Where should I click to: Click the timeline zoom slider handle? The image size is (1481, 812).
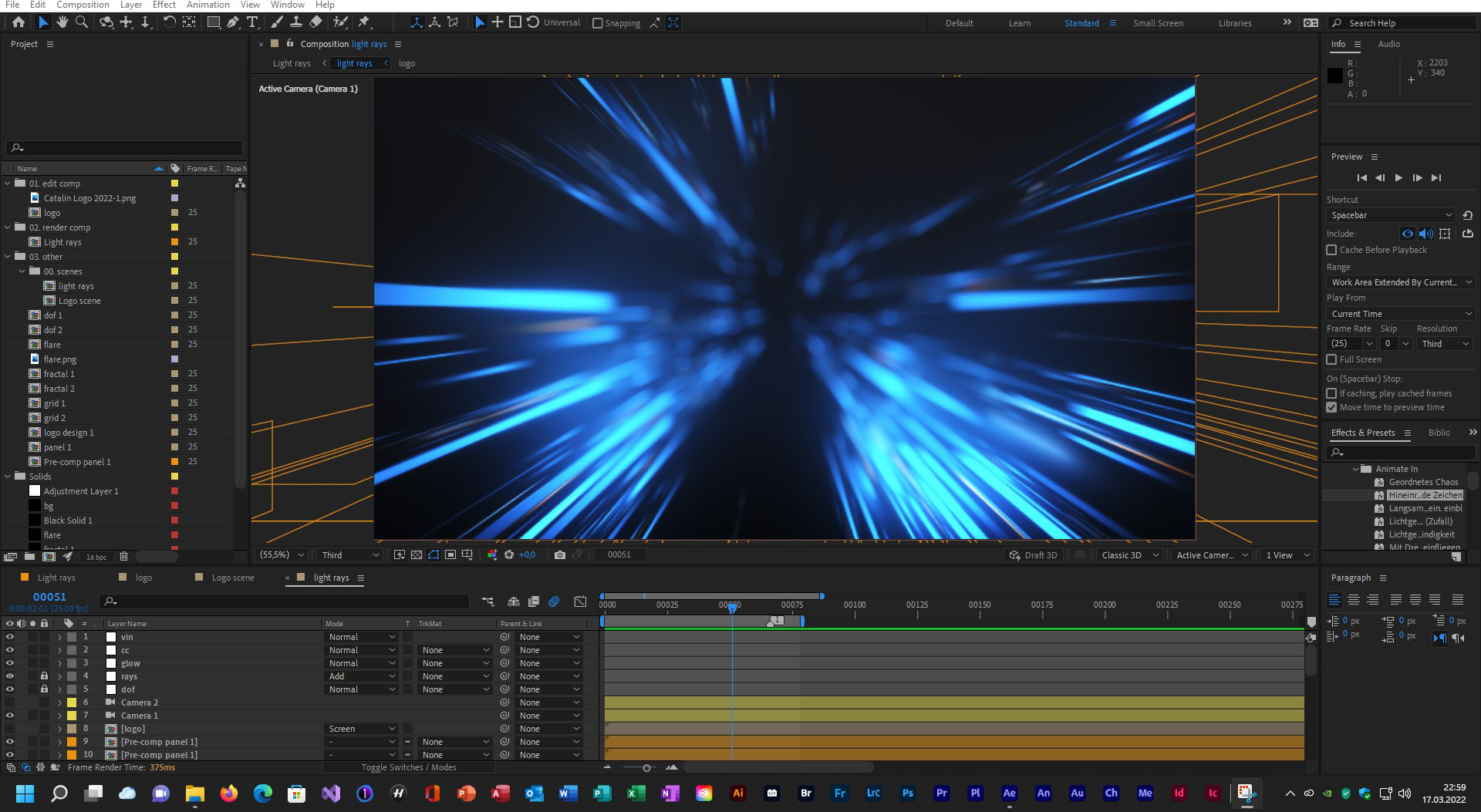646,767
